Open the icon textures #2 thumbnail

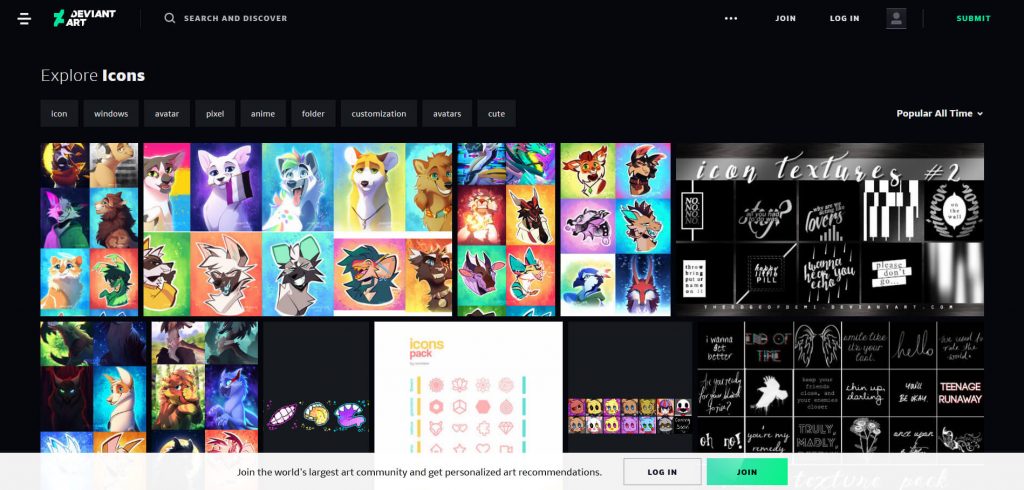pyautogui.click(x=829, y=229)
